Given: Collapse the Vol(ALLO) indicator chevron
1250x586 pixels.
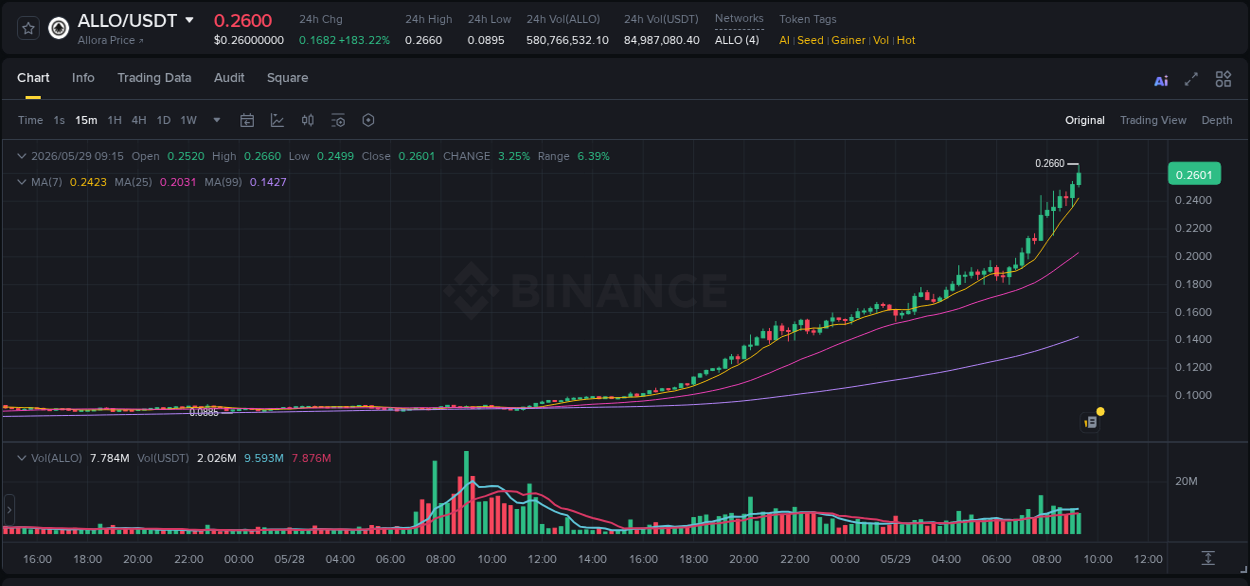Looking at the screenshot, I should pos(22,458).
